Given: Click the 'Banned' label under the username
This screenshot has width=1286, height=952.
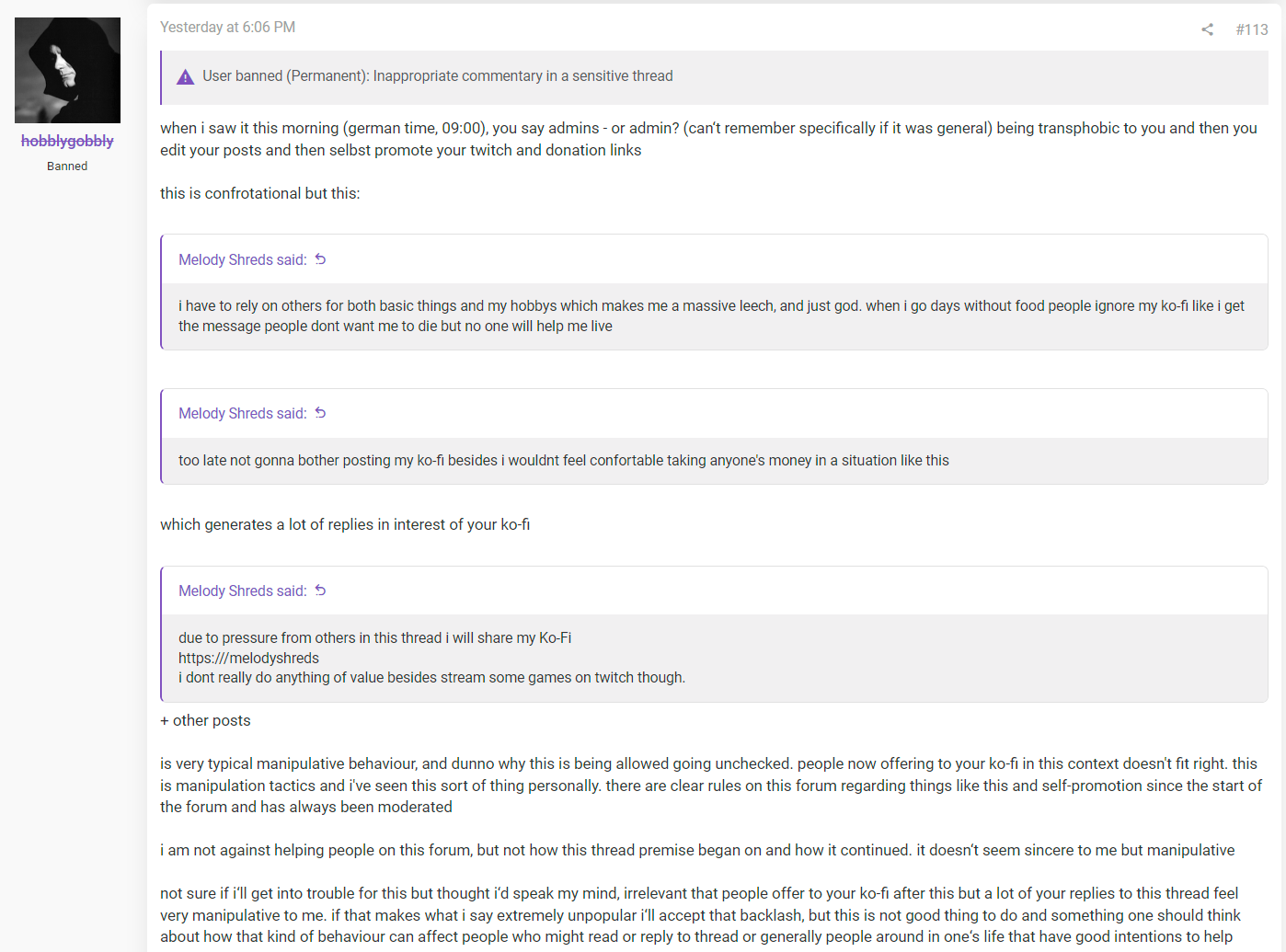Looking at the screenshot, I should [x=67, y=166].
